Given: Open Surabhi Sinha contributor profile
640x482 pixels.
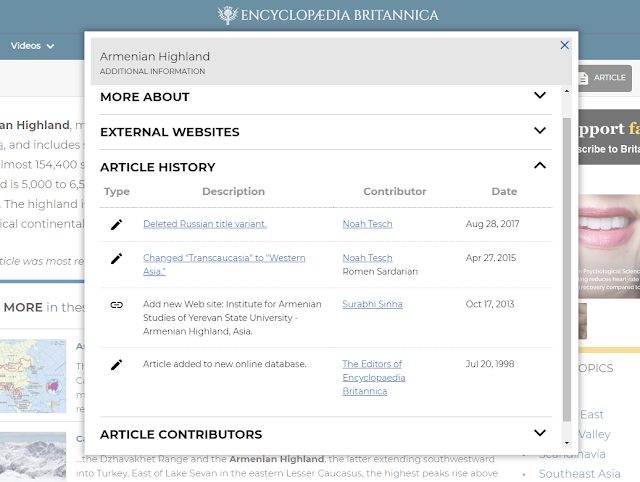Looking at the screenshot, I should tap(372, 304).
